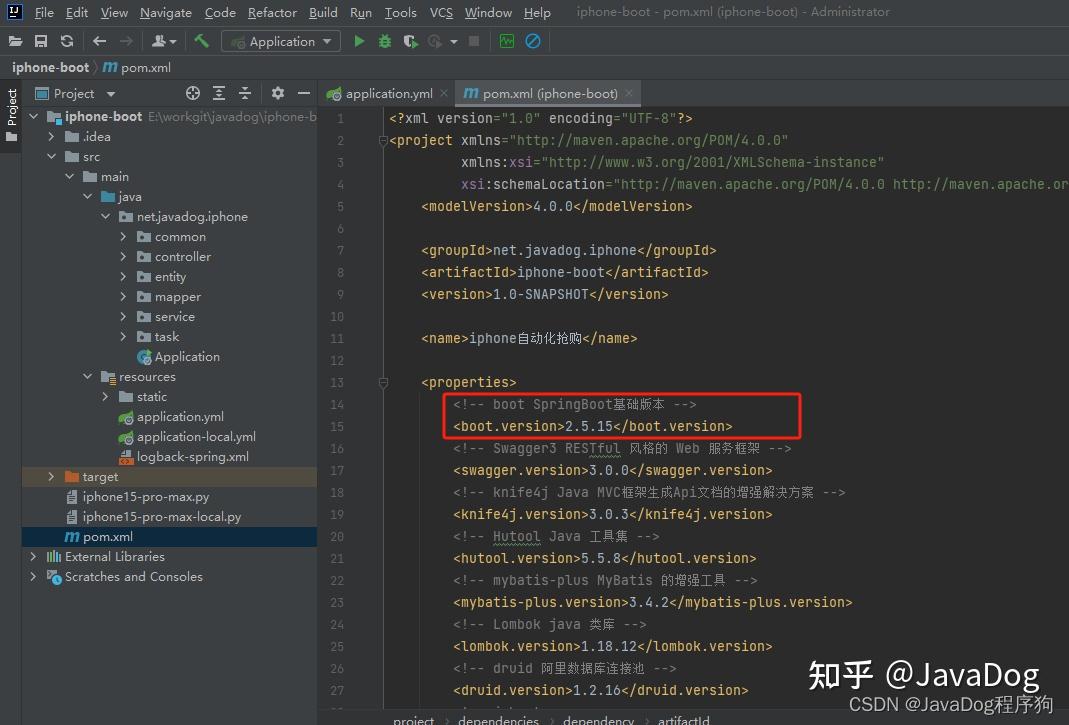
Task: Collapse all nodes in the Project tree
Action: pos(245,93)
